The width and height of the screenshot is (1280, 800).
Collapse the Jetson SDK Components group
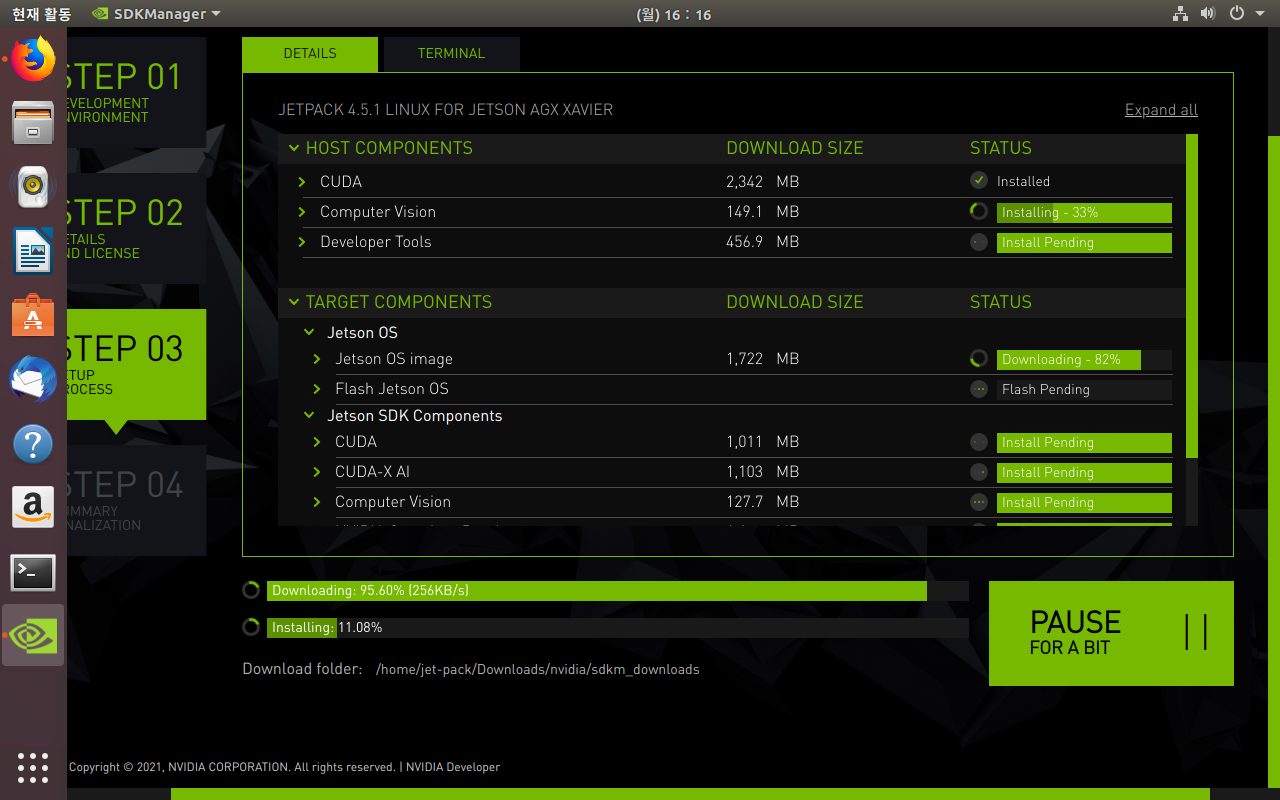click(x=309, y=416)
